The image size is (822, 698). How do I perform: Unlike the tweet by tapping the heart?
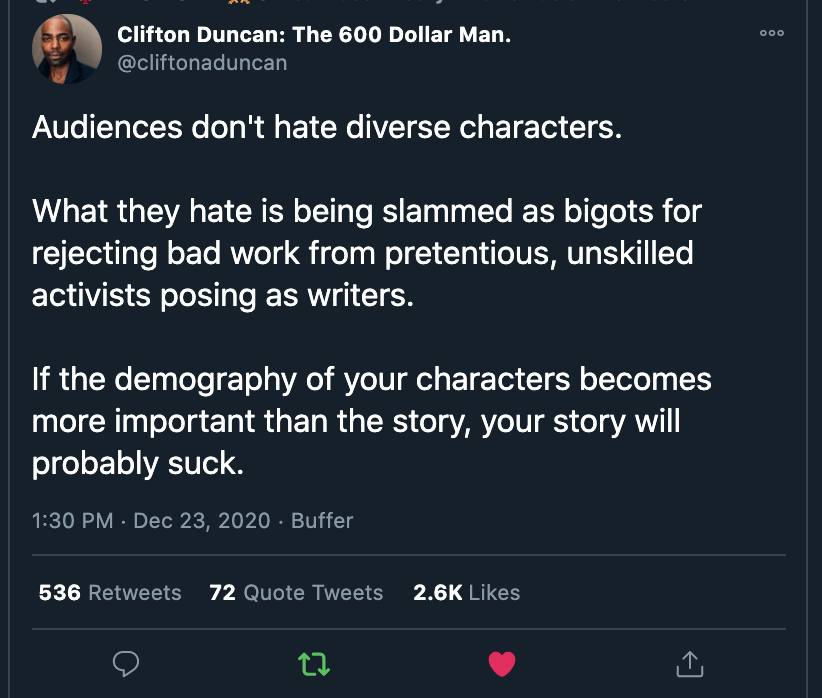(x=502, y=663)
